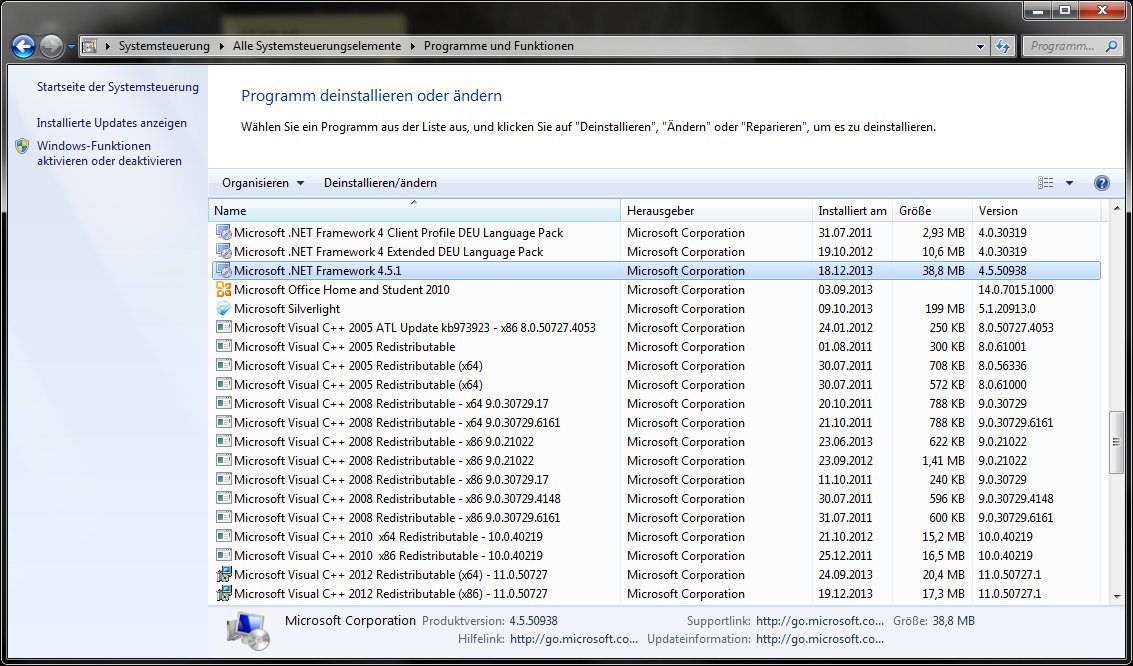The image size is (1133, 666).
Task: Click icon of Visual C++ 2012 Redistributable (x86)
Action: pyautogui.click(x=223, y=593)
